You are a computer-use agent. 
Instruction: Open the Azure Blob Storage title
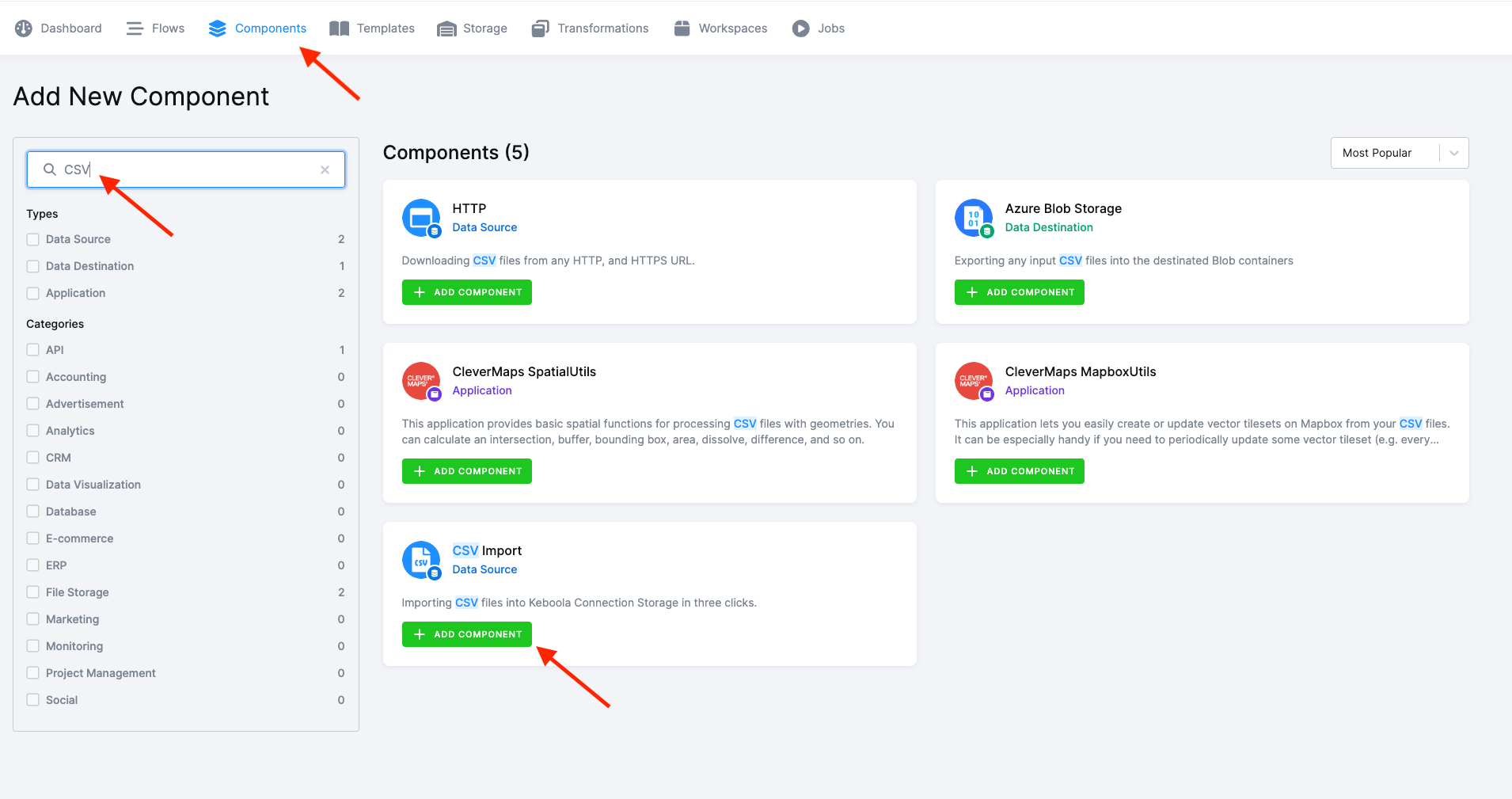pyautogui.click(x=1063, y=208)
